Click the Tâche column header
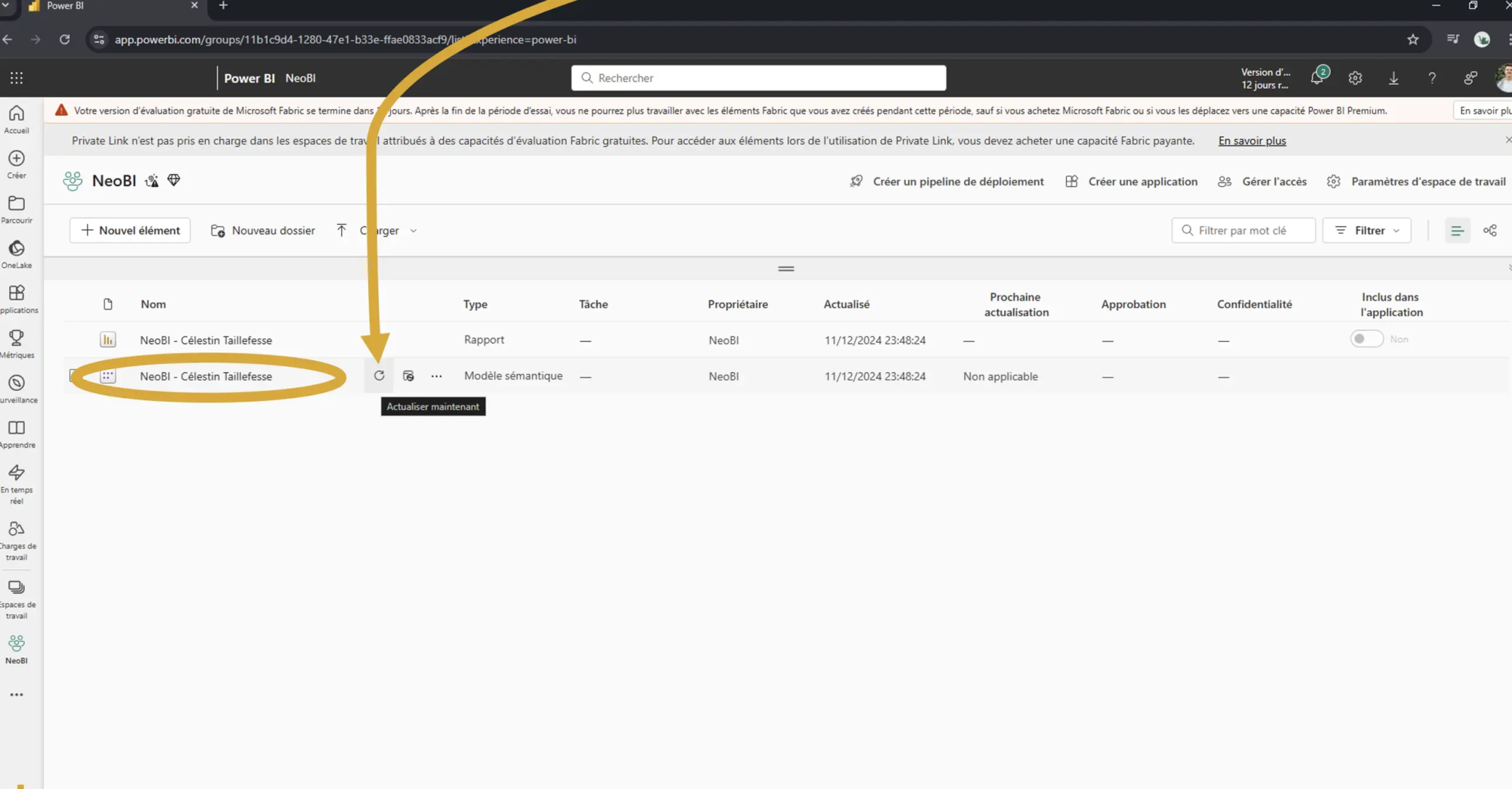This screenshot has width=1512, height=789. 593,304
